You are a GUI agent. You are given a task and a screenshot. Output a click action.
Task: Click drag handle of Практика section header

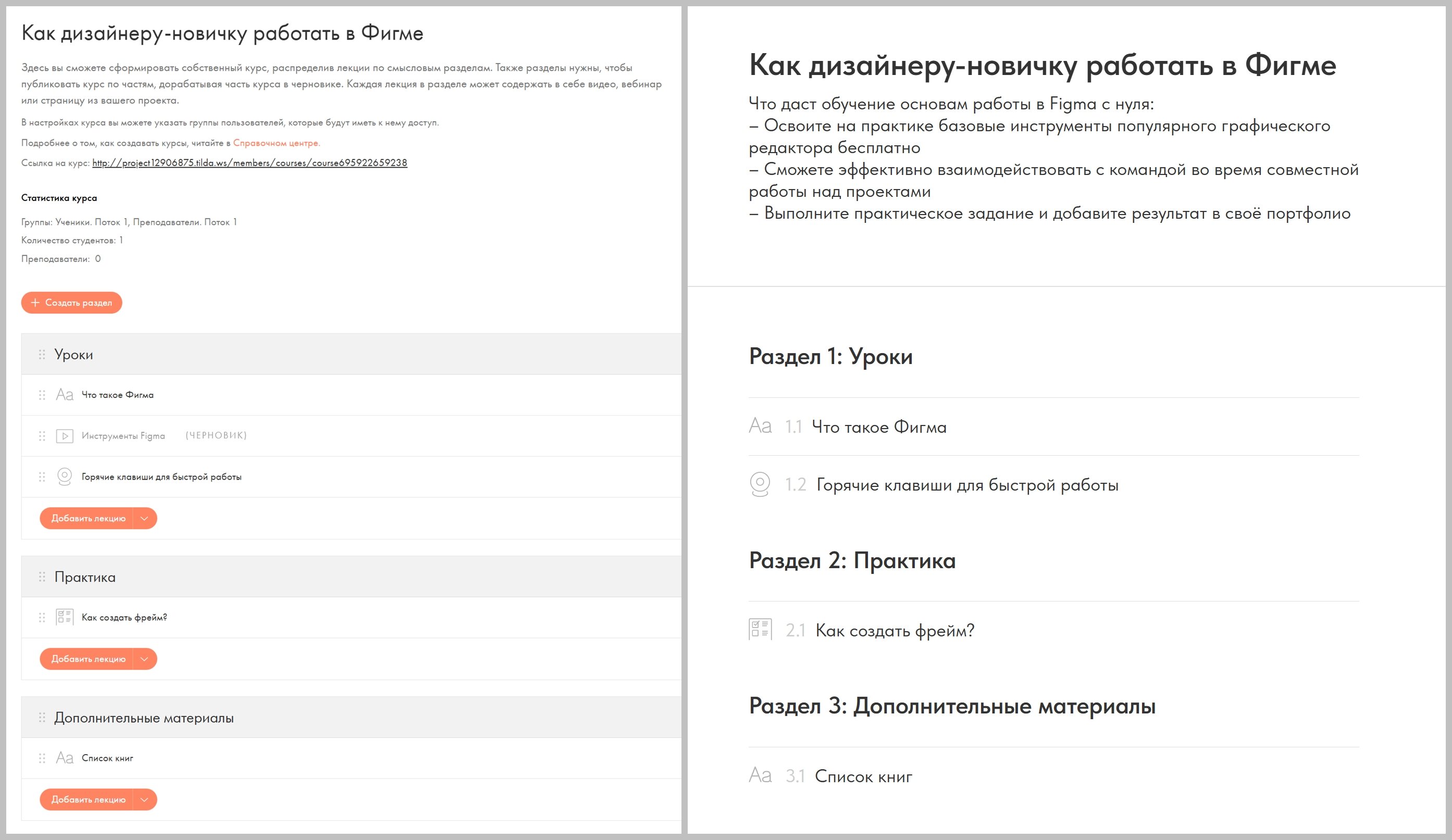42,576
